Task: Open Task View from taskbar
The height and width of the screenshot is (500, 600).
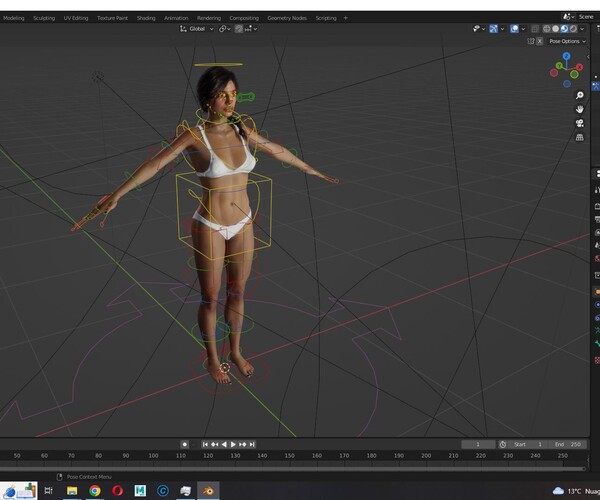Action: pos(49,490)
